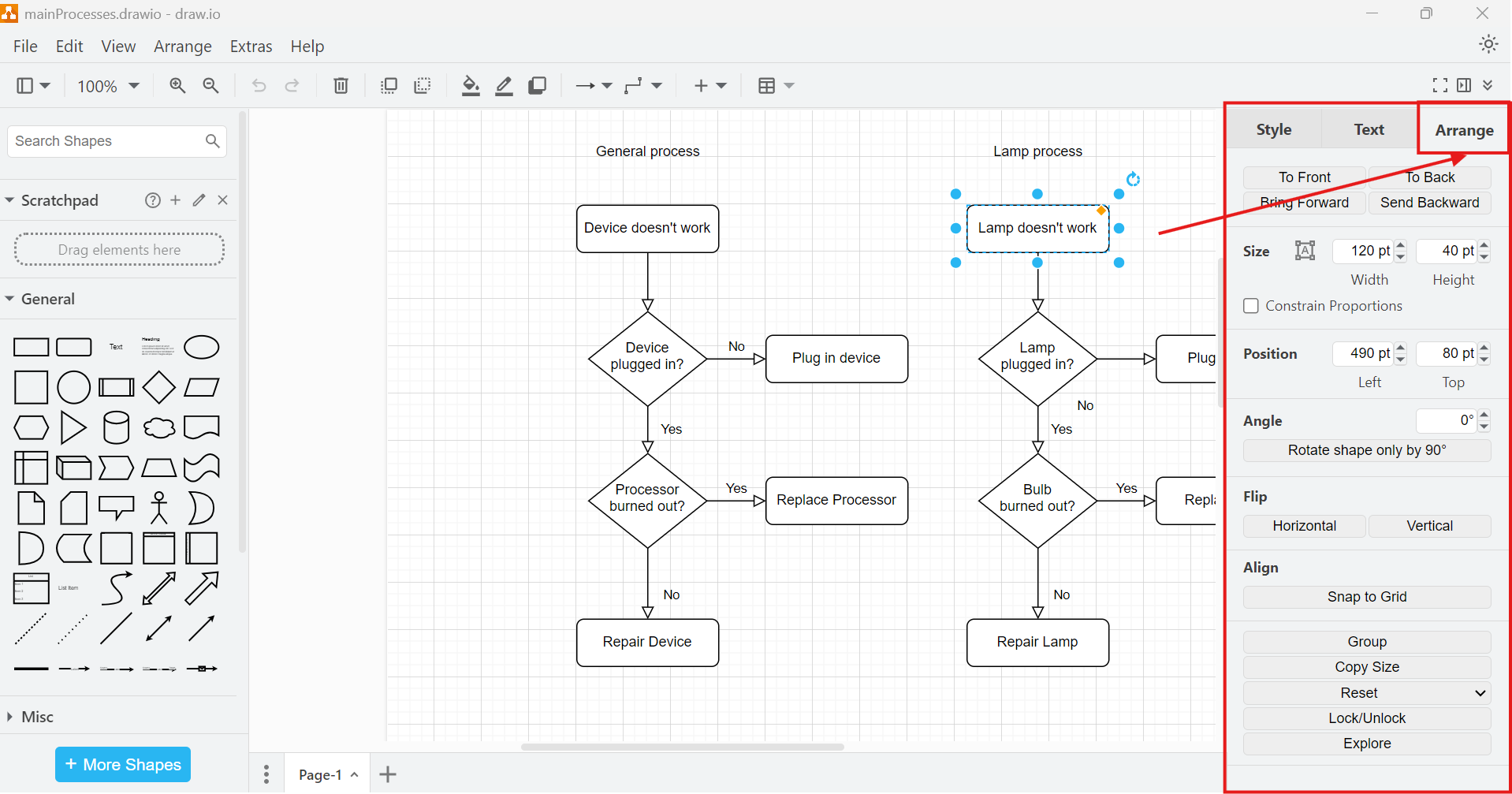Toggle the Shadow icon on the toolbar
Screen dimensions: 1512x794
[537, 85]
